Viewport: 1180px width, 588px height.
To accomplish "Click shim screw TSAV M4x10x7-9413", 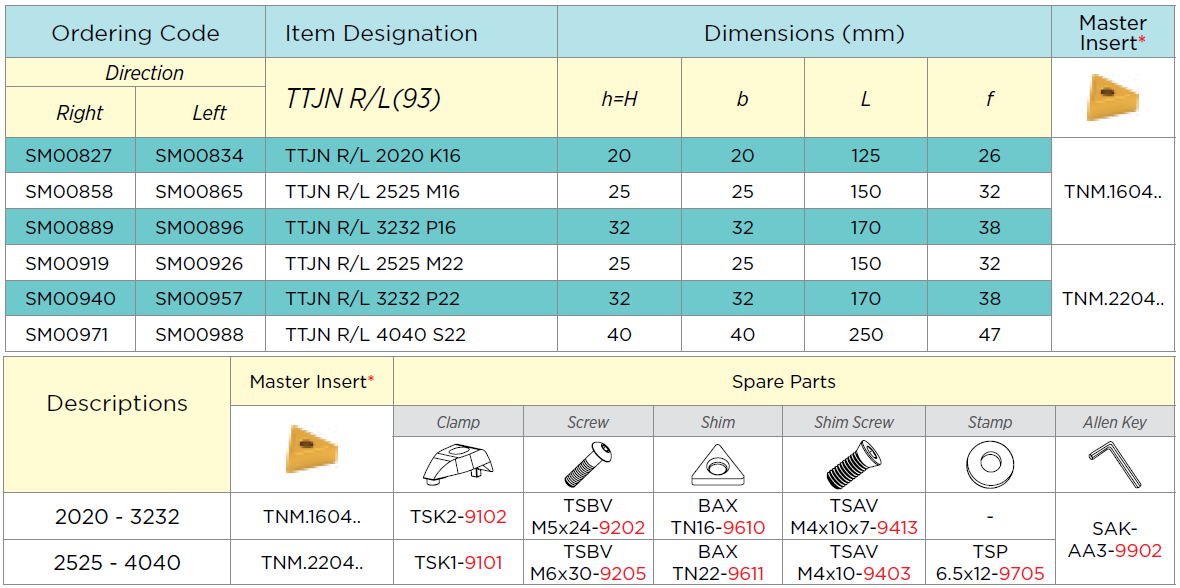I will coord(854,517).
